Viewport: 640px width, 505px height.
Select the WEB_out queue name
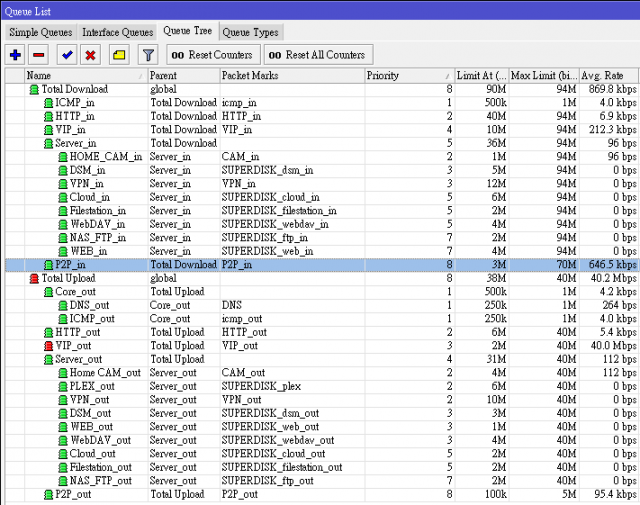pyautogui.click(x=91, y=427)
